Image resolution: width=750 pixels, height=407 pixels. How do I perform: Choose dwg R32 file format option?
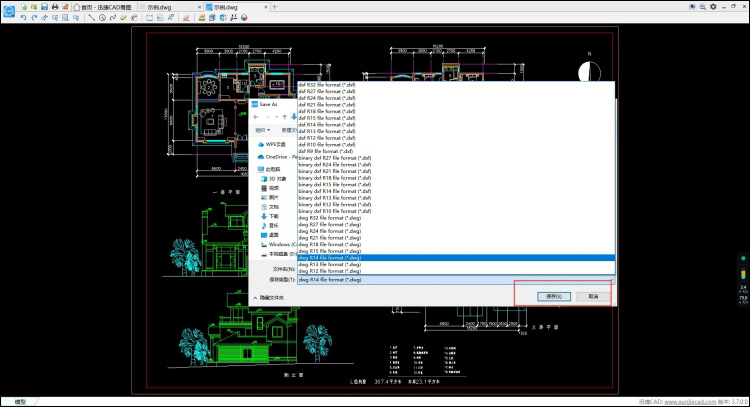[456, 218]
